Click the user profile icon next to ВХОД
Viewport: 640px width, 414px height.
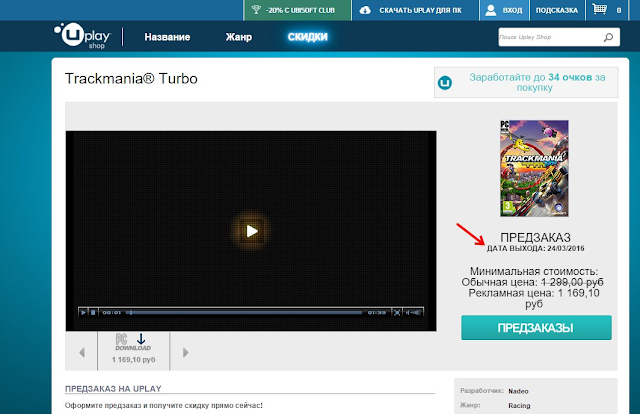point(491,10)
